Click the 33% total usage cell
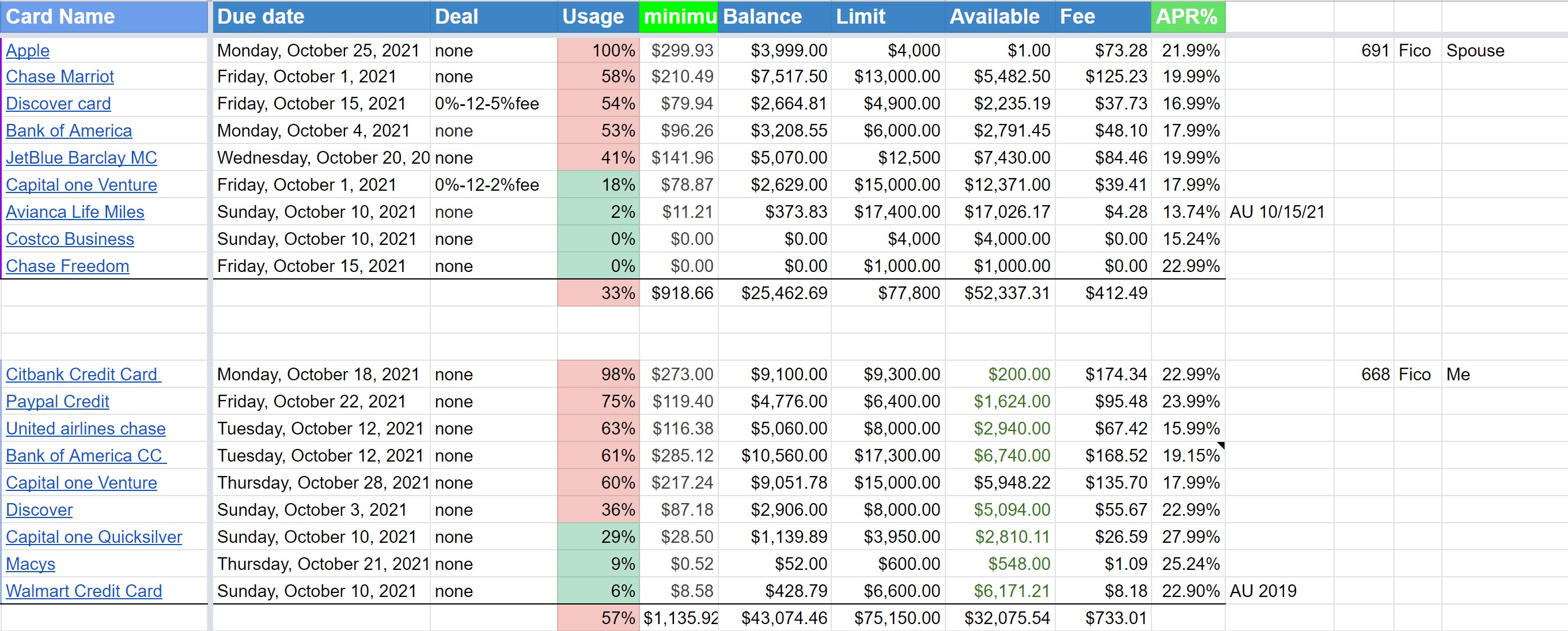 tap(599, 293)
